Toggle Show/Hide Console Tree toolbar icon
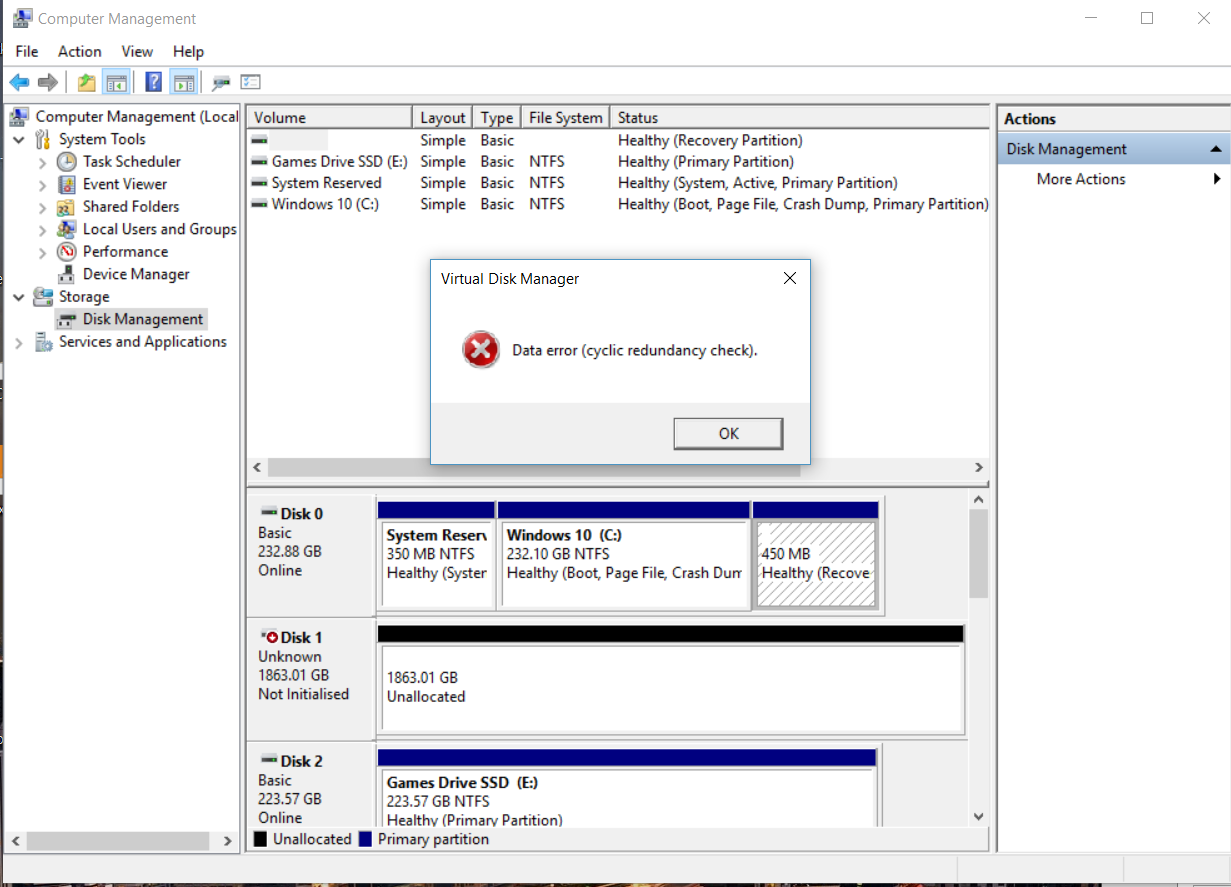1231x887 pixels. pyautogui.click(x=116, y=82)
